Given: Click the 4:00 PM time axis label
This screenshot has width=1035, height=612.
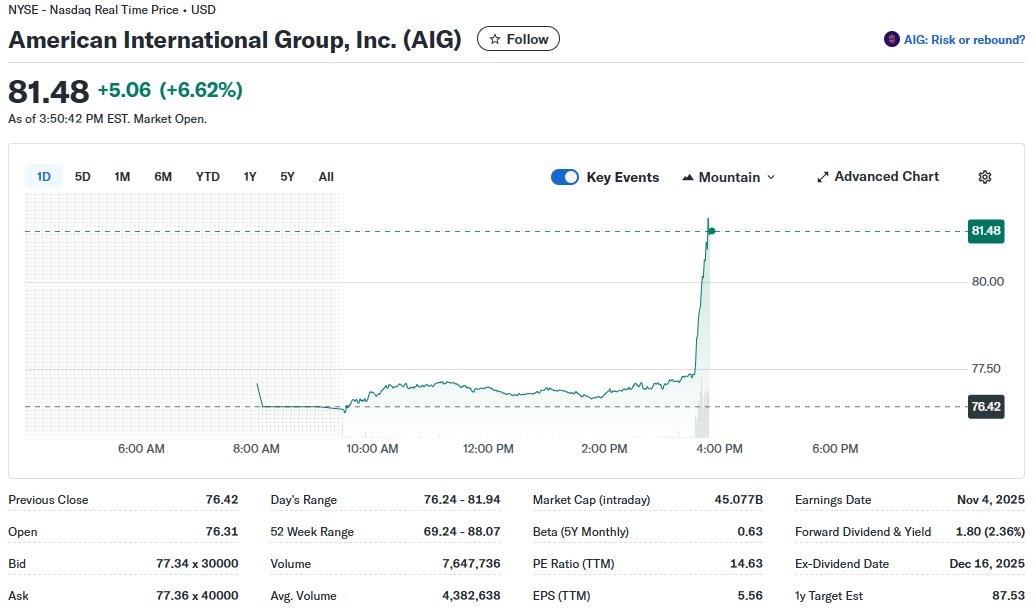Looking at the screenshot, I should 719,449.
